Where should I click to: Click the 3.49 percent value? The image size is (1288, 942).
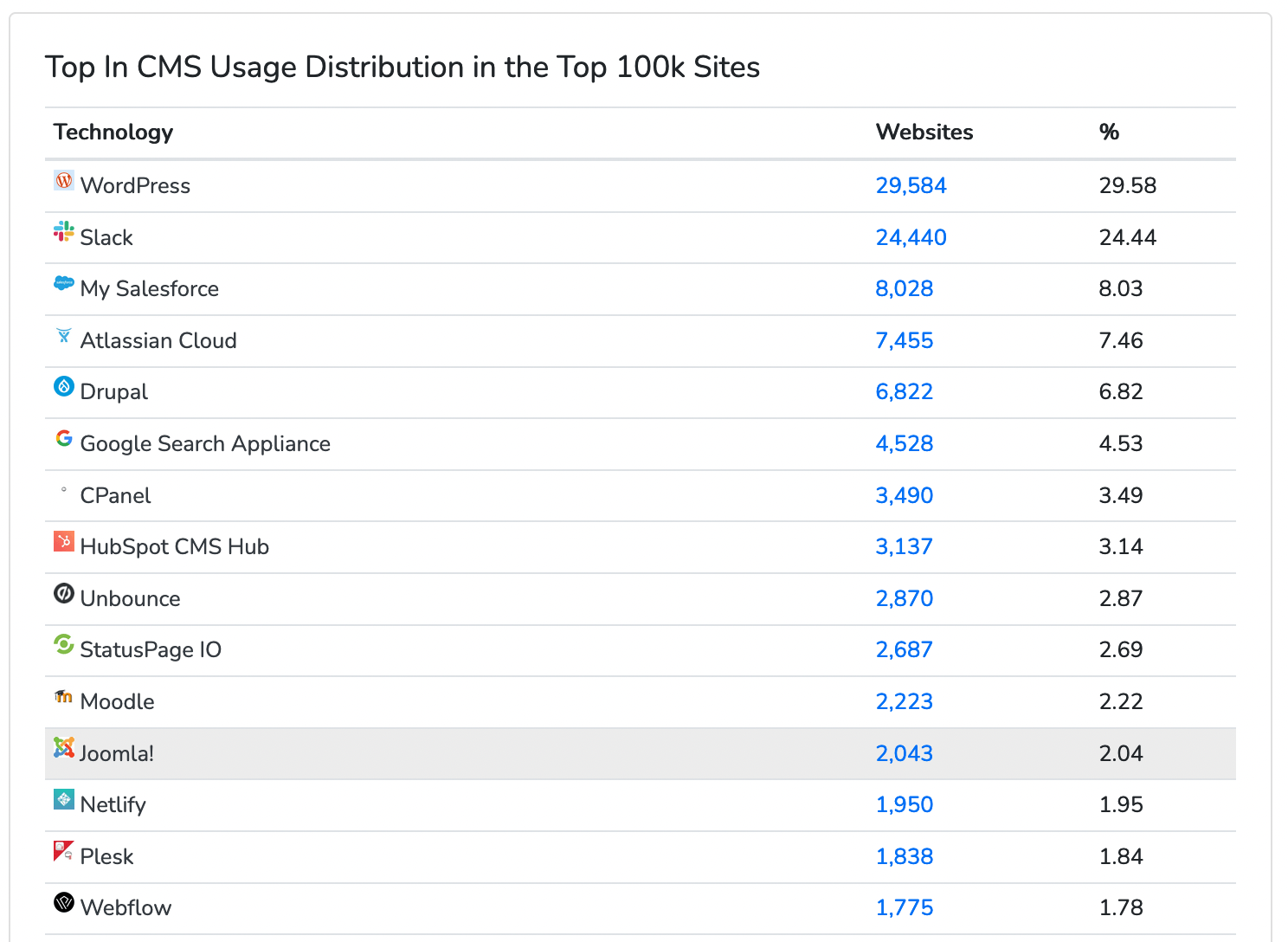pyautogui.click(x=1121, y=495)
